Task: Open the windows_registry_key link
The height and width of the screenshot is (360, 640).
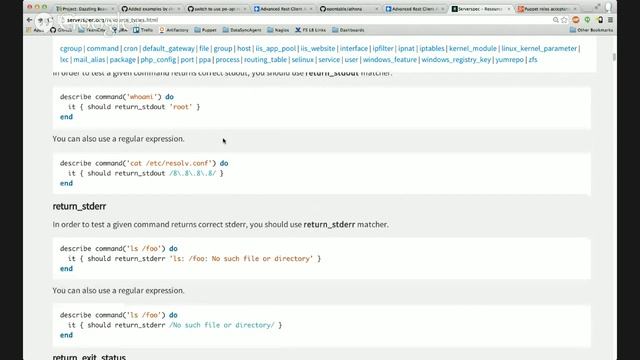Action: (x=456, y=59)
